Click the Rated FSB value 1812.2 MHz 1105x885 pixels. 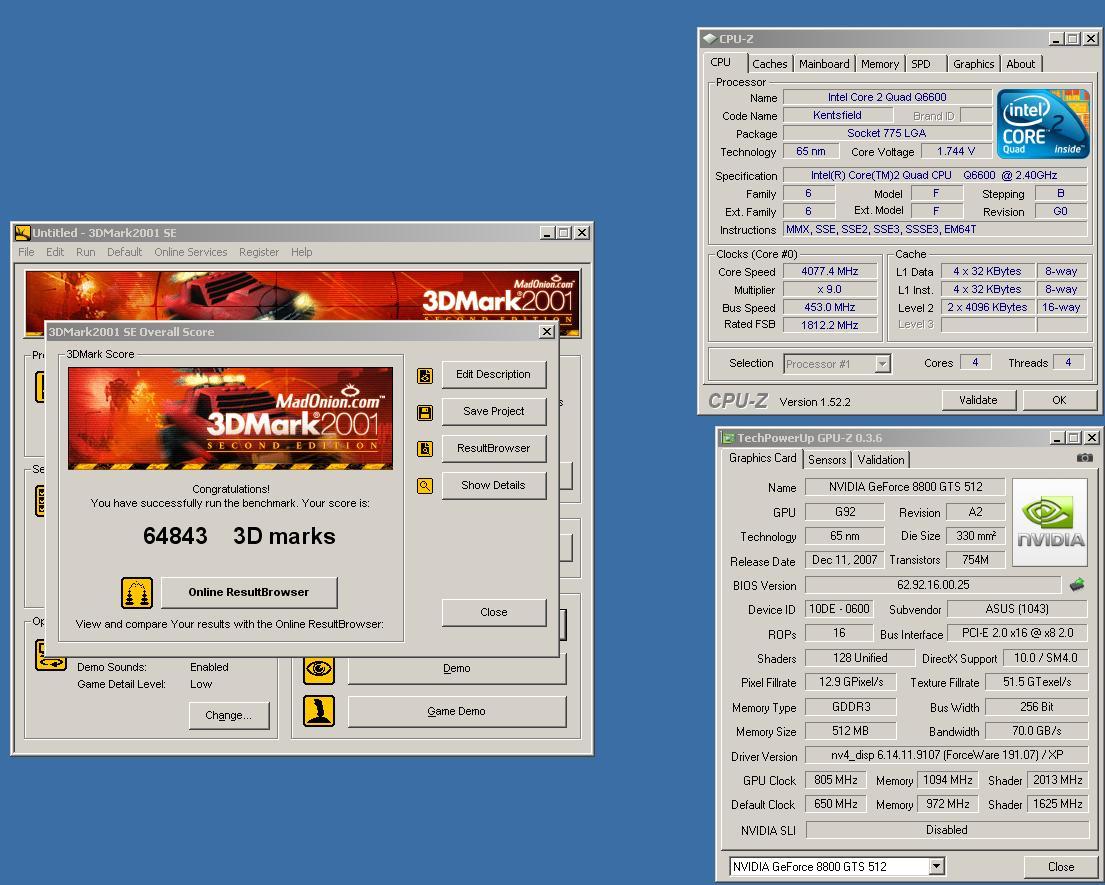tap(829, 325)
